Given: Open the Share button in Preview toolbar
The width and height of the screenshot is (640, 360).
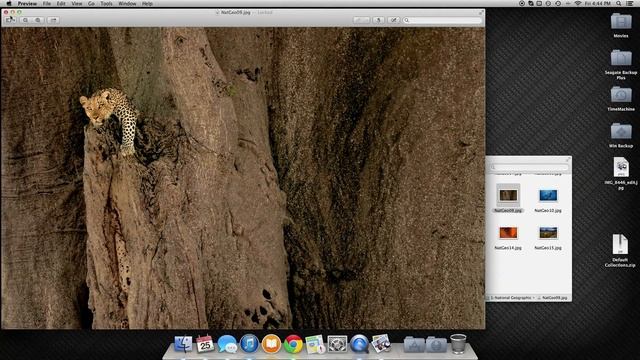Looking at the screenshot, I should (53, 20).
